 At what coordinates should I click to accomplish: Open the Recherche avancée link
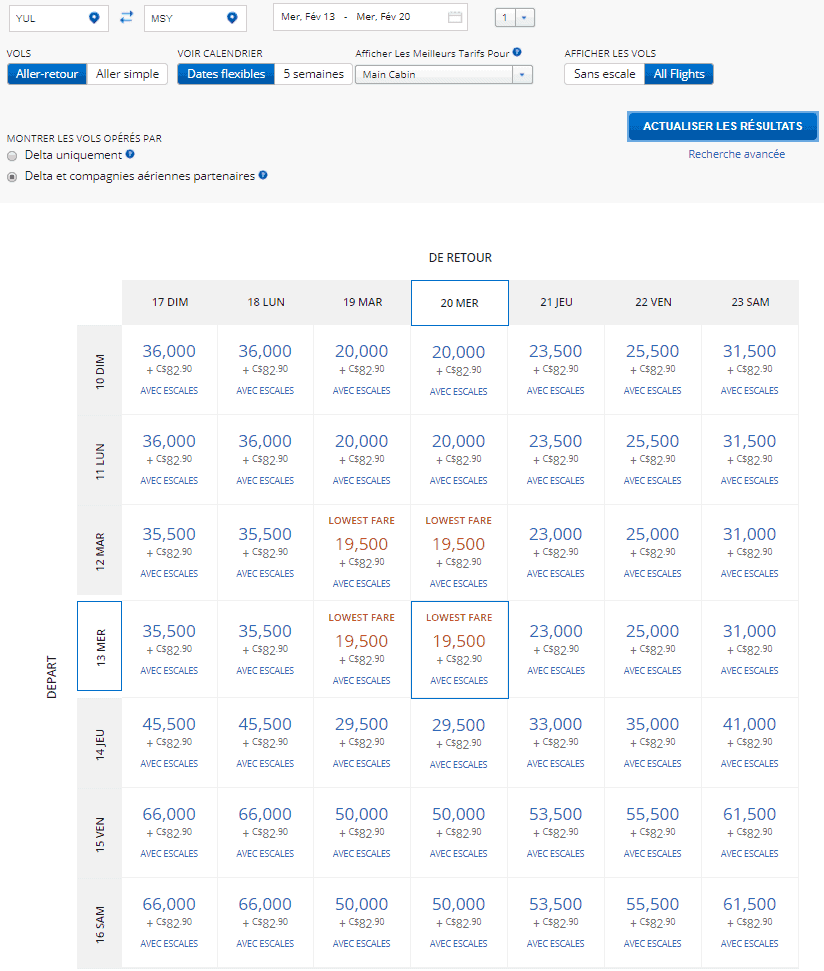coord(736,154)
